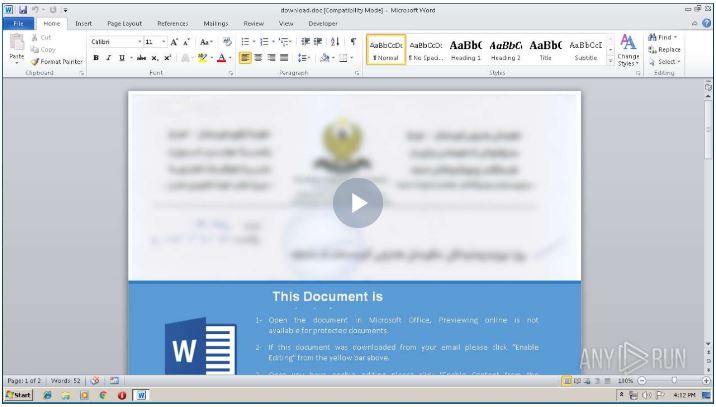The image size is (716, 407).
Task: Open the proofing errors icon in status bar
Action: [x=95, y=381]
